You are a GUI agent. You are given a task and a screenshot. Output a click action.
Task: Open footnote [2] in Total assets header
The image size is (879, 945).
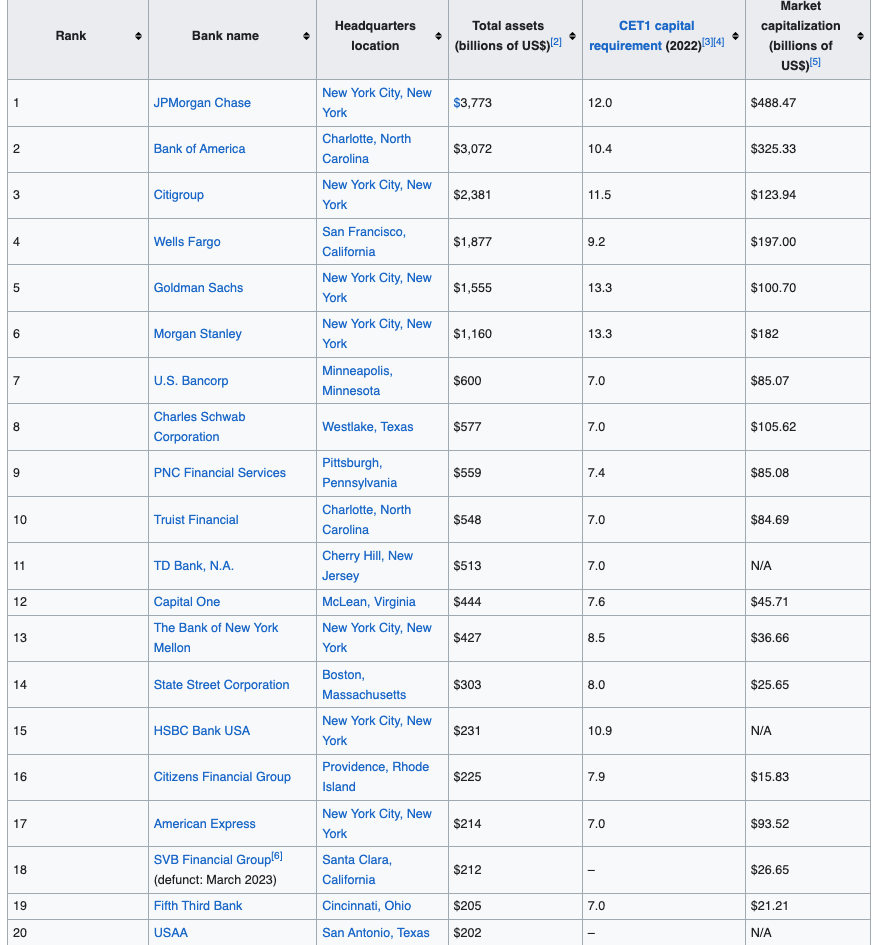point(556,42)
